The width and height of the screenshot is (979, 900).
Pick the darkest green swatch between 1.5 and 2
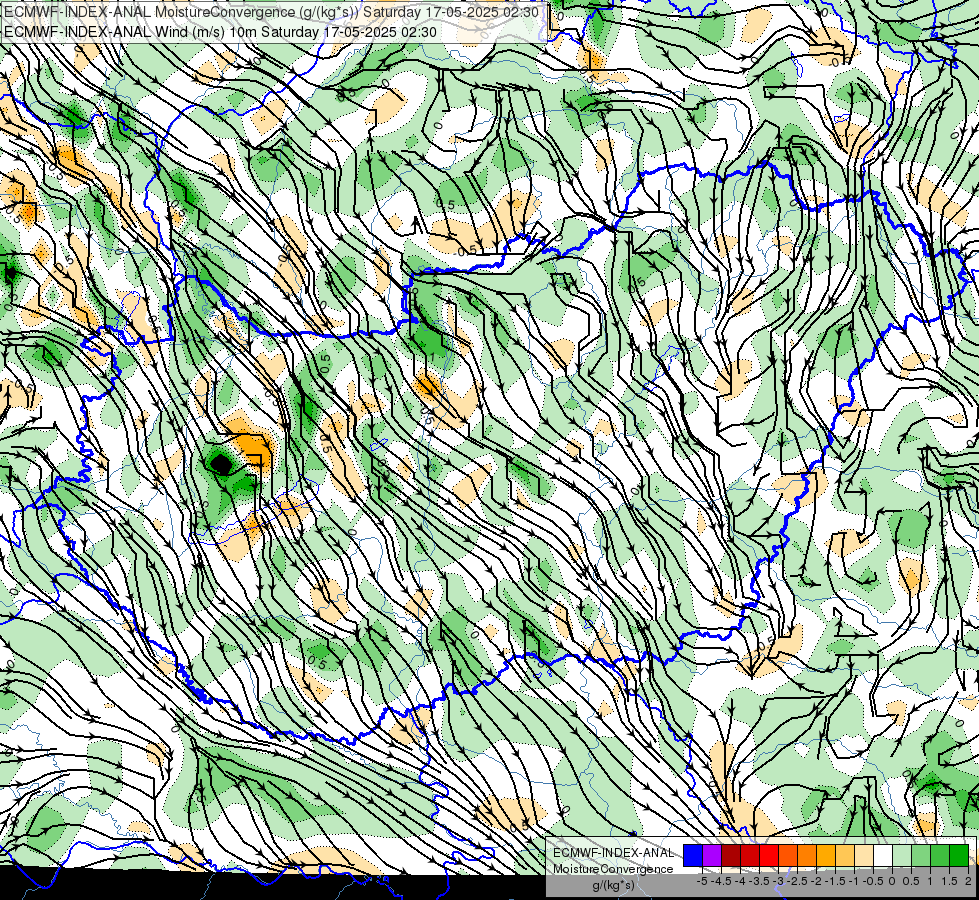coord(959,856)
